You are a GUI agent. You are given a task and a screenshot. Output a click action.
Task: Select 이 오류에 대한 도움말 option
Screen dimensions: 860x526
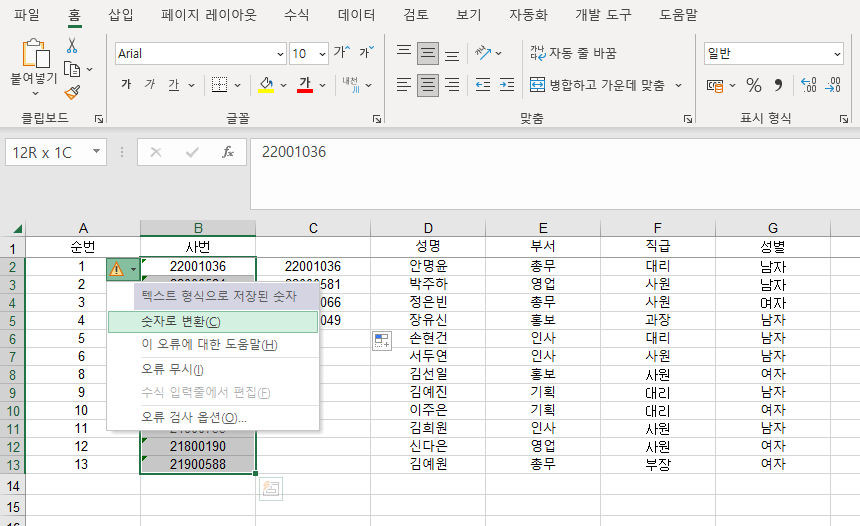[213, 344]
